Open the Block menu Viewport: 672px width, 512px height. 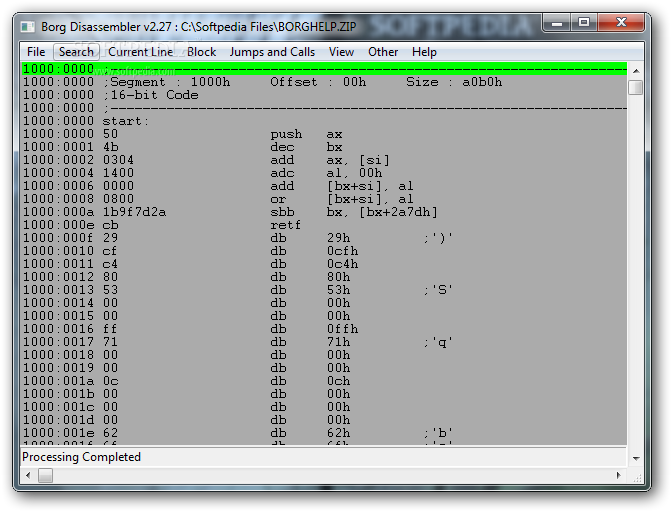click(x=201, y=52)
